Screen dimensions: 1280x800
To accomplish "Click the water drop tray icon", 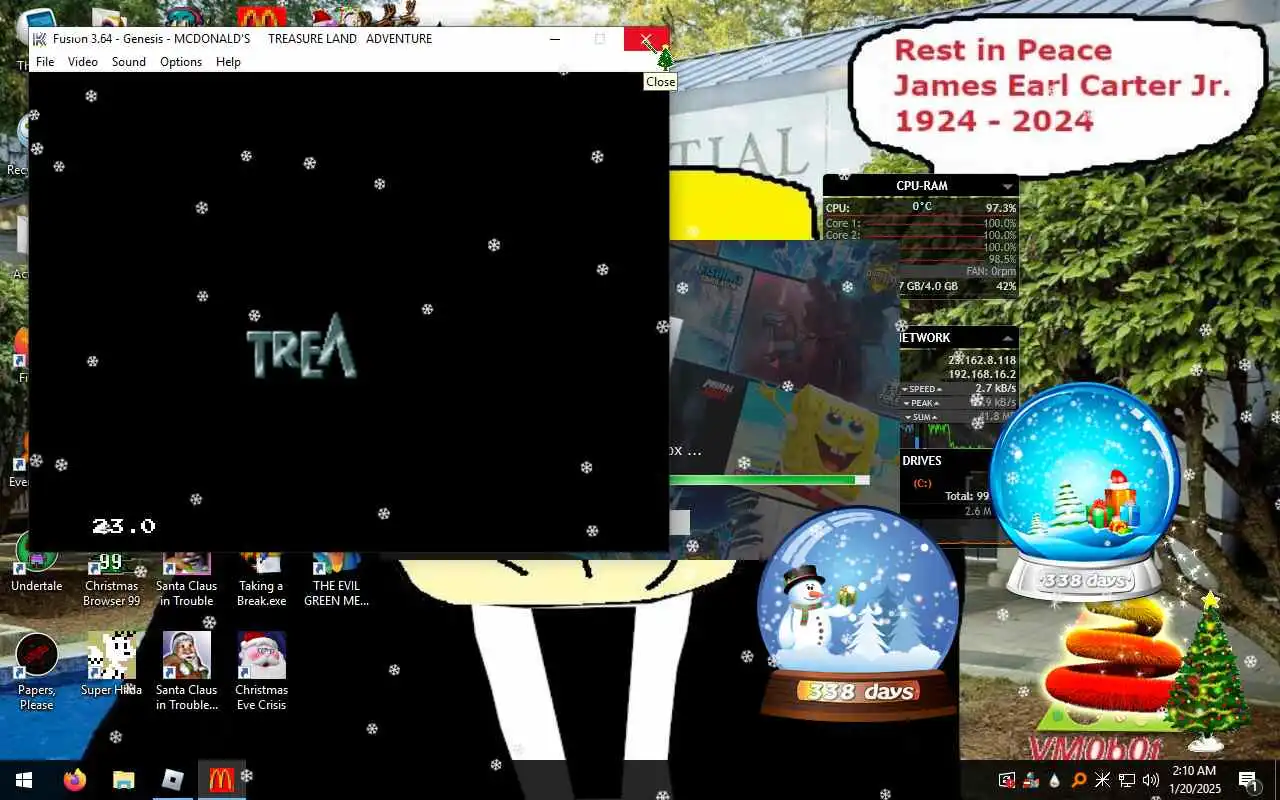I will 1055,780.
